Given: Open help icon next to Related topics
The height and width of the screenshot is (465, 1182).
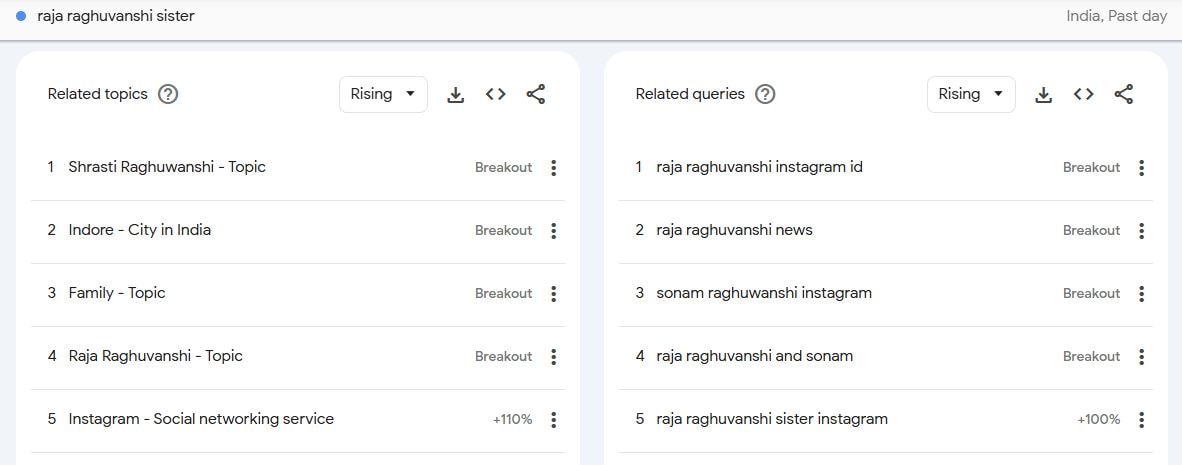Looking at the screenshot, I should coord(168,94).
